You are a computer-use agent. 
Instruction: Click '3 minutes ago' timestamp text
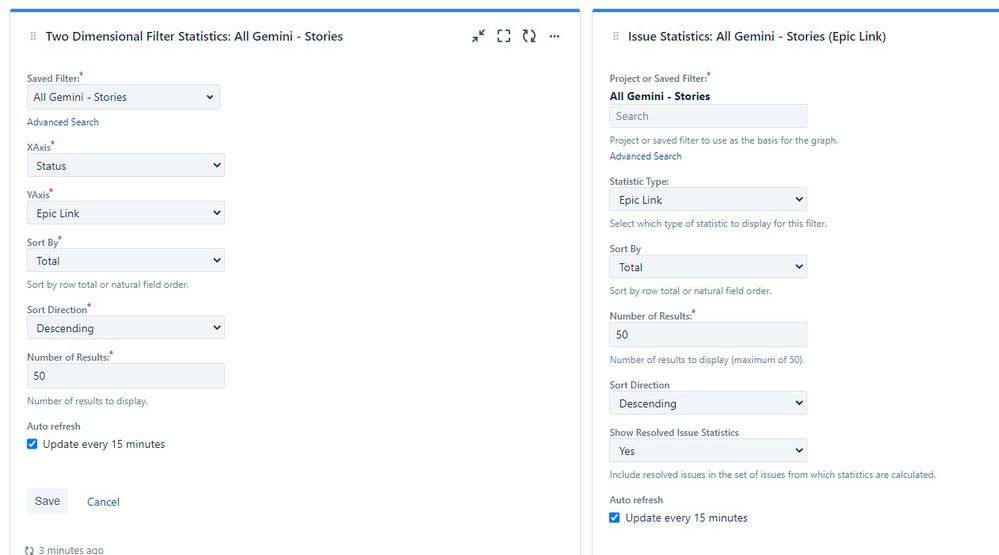(71, 550)
